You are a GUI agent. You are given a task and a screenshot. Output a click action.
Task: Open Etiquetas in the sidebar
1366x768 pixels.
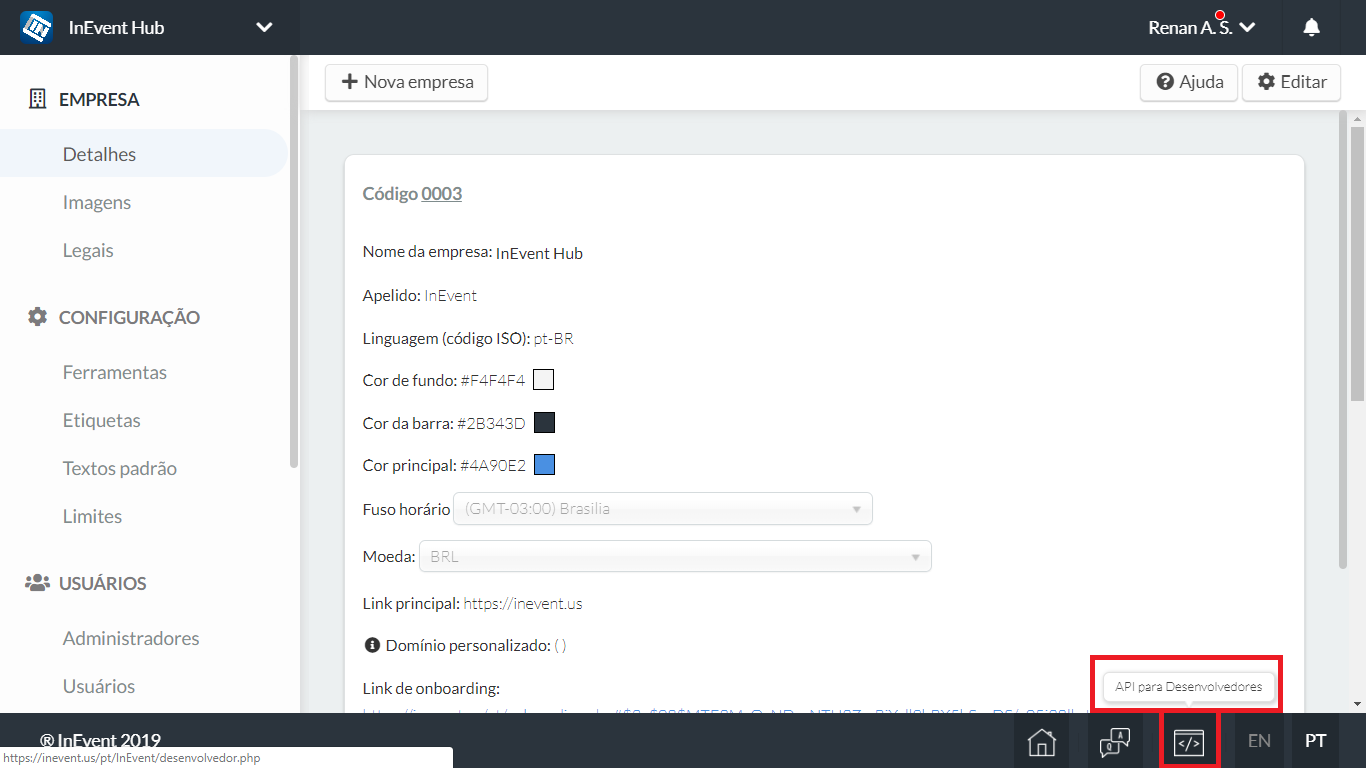[102, 420]
